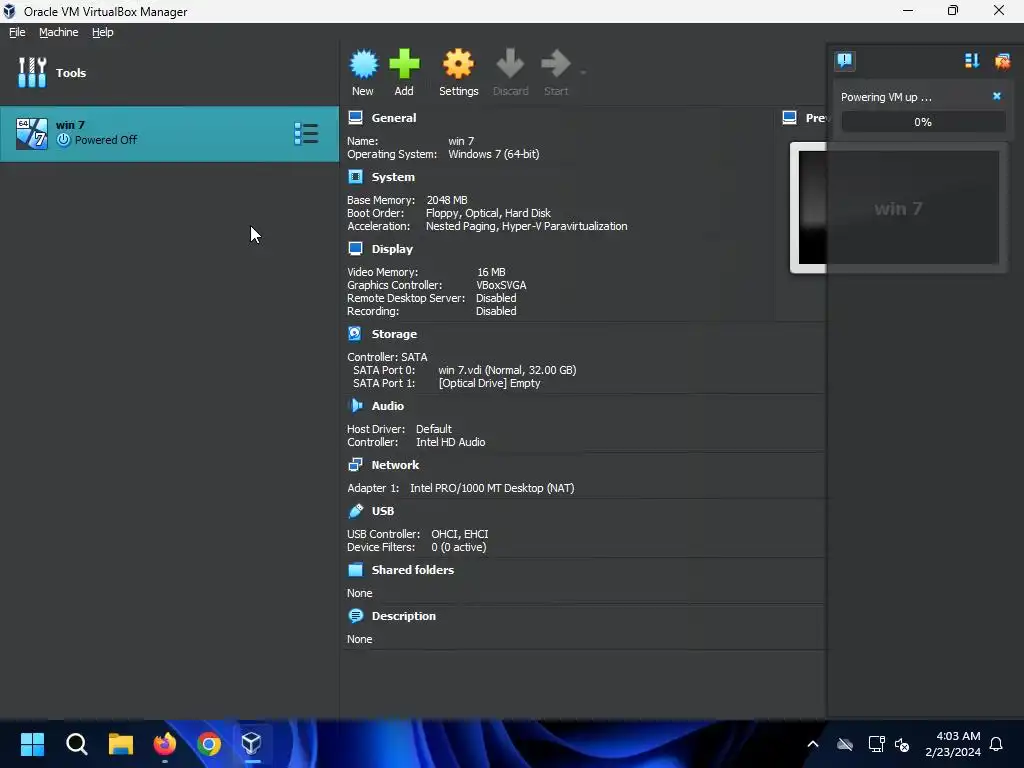Image resolution: width=1024 pixels, height=768 pixels.
Task: Click the Intel PRO/1000 MT Desktop adapter text
Action: coord(492,488)
